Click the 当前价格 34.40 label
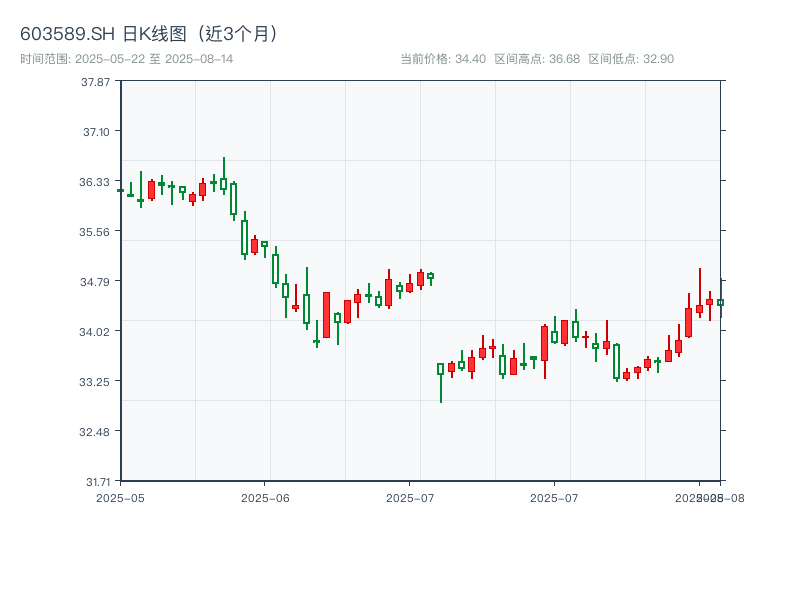Viewport: 800px width, 600px height. tap(442, 59)
